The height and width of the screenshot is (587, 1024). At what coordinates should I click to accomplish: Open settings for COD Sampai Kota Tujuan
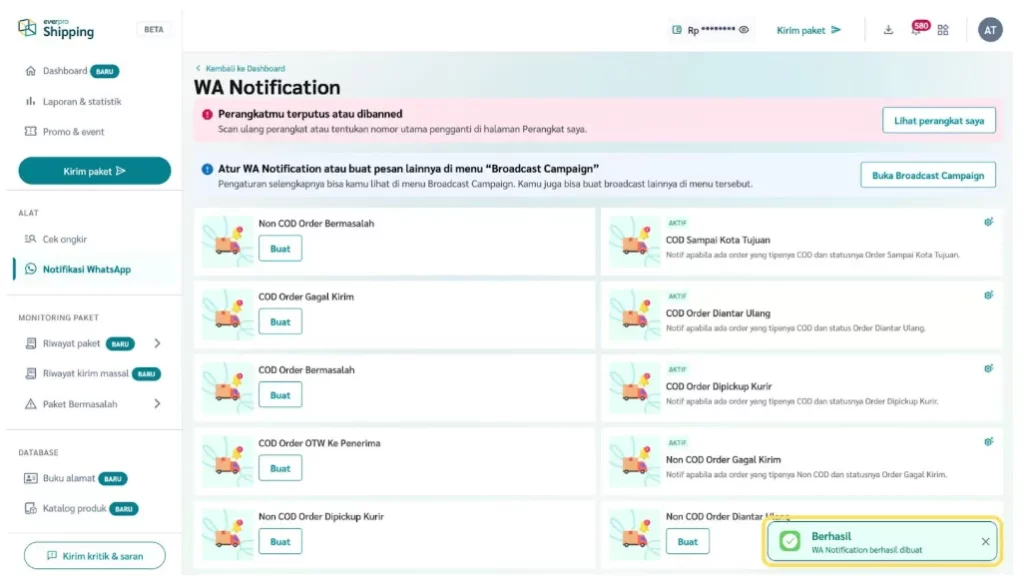click(988, 222)
